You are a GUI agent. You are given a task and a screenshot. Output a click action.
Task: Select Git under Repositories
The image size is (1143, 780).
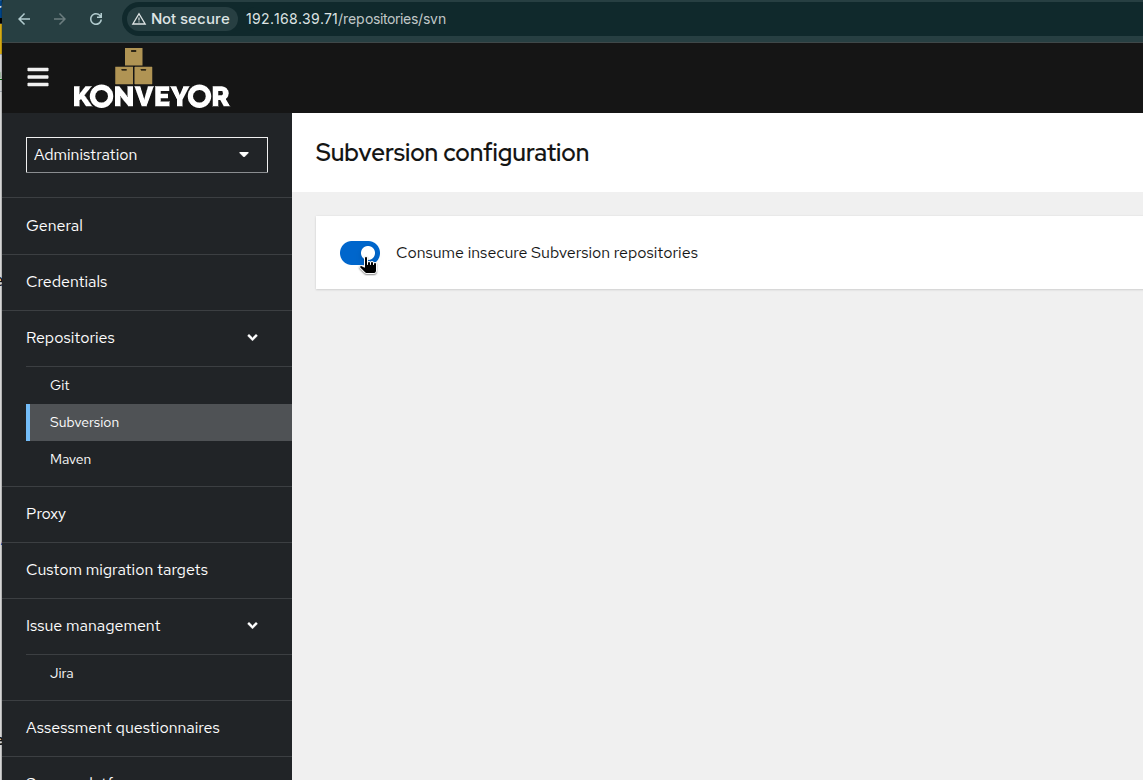[x=60, y=385]
